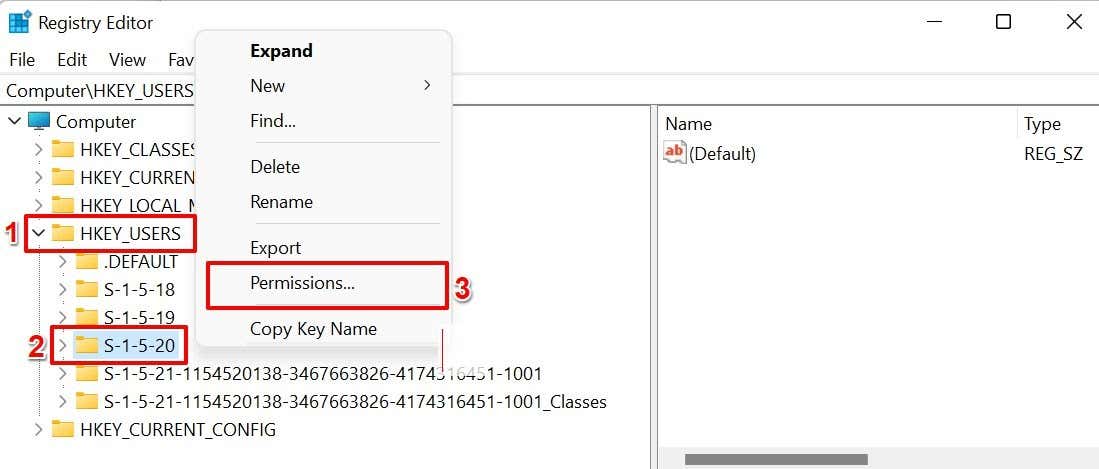
Task: Expand the .DEFAULT subkey
Action: coord(62,261)
